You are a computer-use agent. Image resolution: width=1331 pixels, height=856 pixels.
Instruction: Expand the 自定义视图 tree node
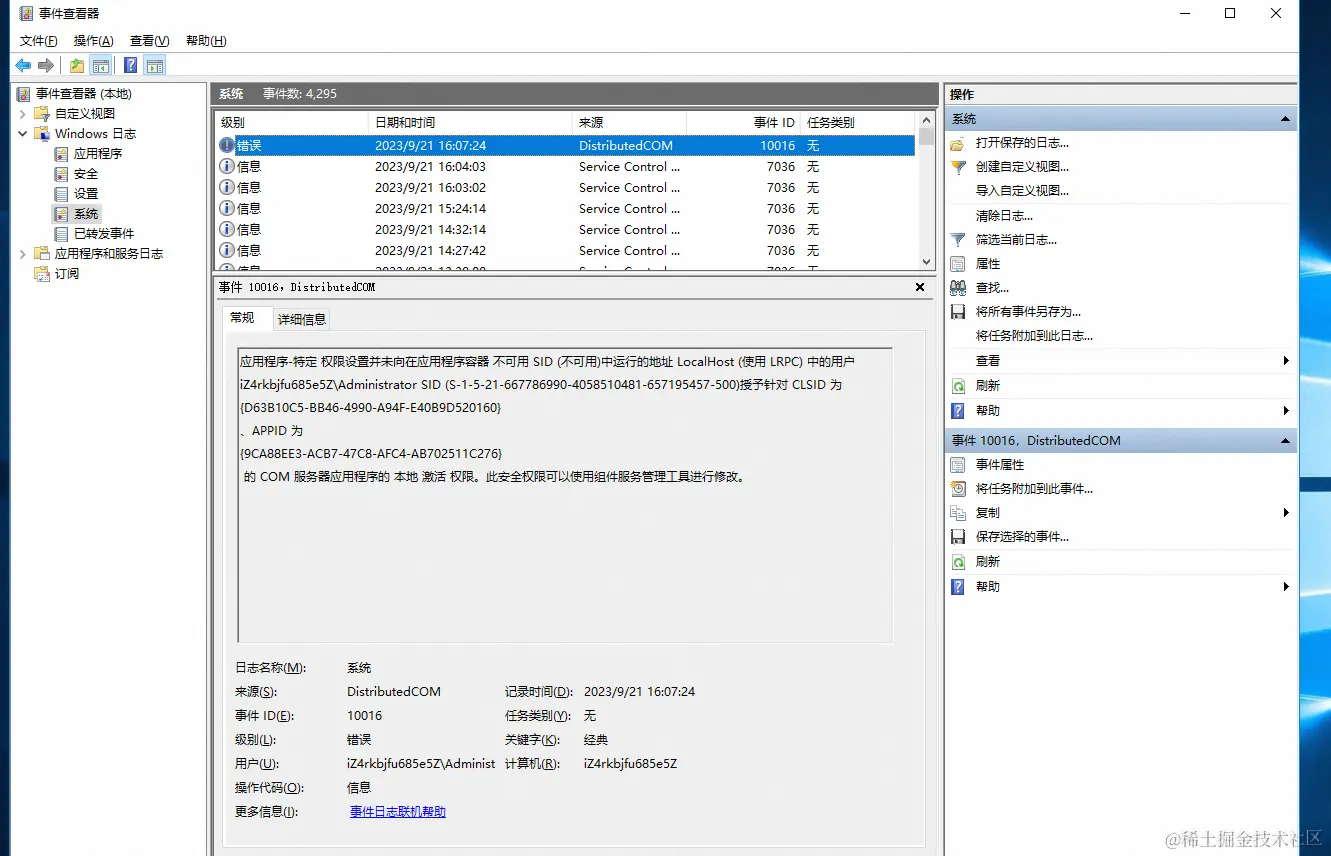23,114
